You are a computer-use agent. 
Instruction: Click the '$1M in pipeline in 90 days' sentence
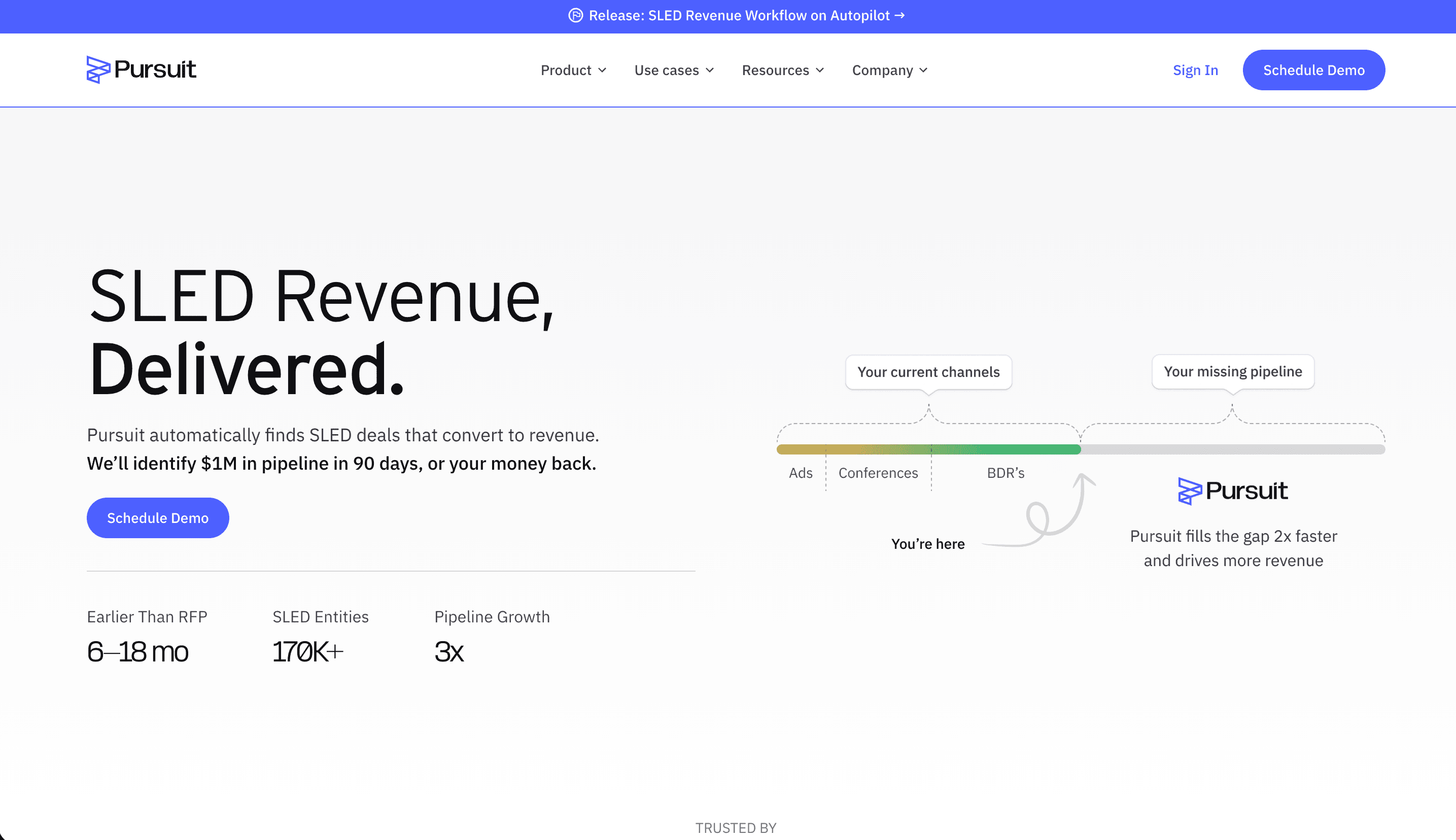tap(341, 463)
